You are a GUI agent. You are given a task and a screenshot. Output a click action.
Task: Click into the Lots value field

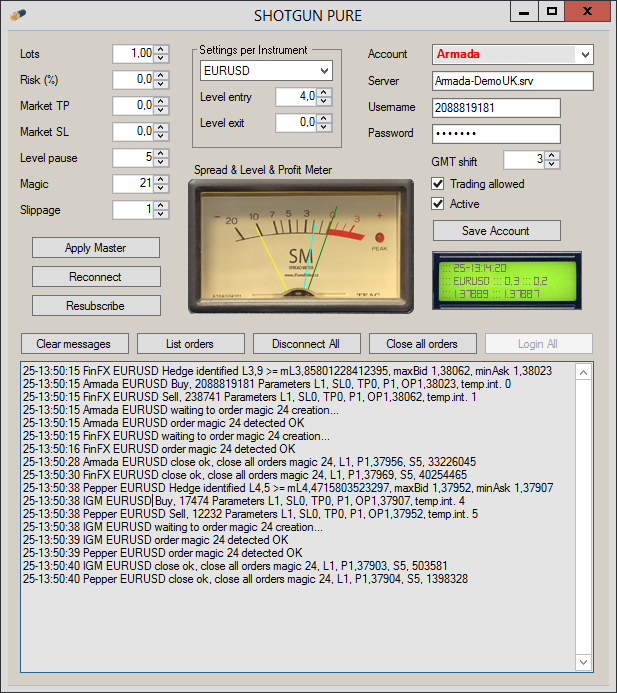(x=134, y=54)
